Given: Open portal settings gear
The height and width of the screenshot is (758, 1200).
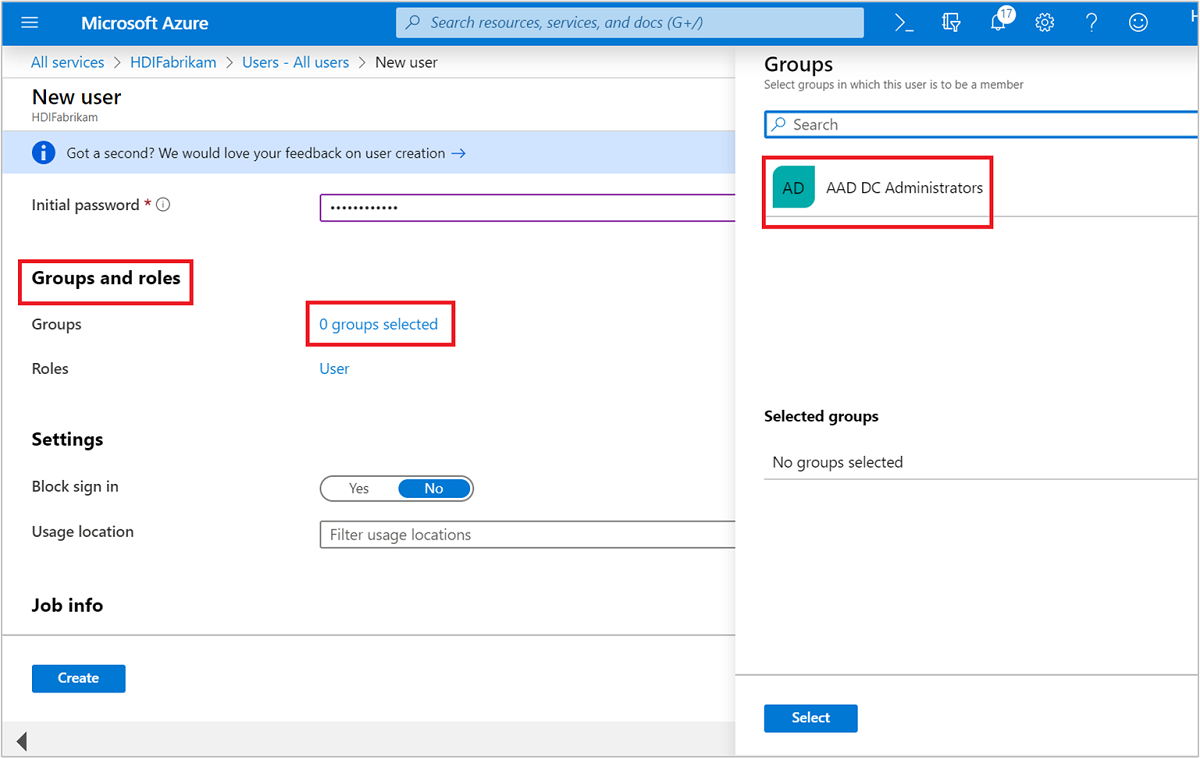Looking at the screenshot, I should [x=1044, y=23].
